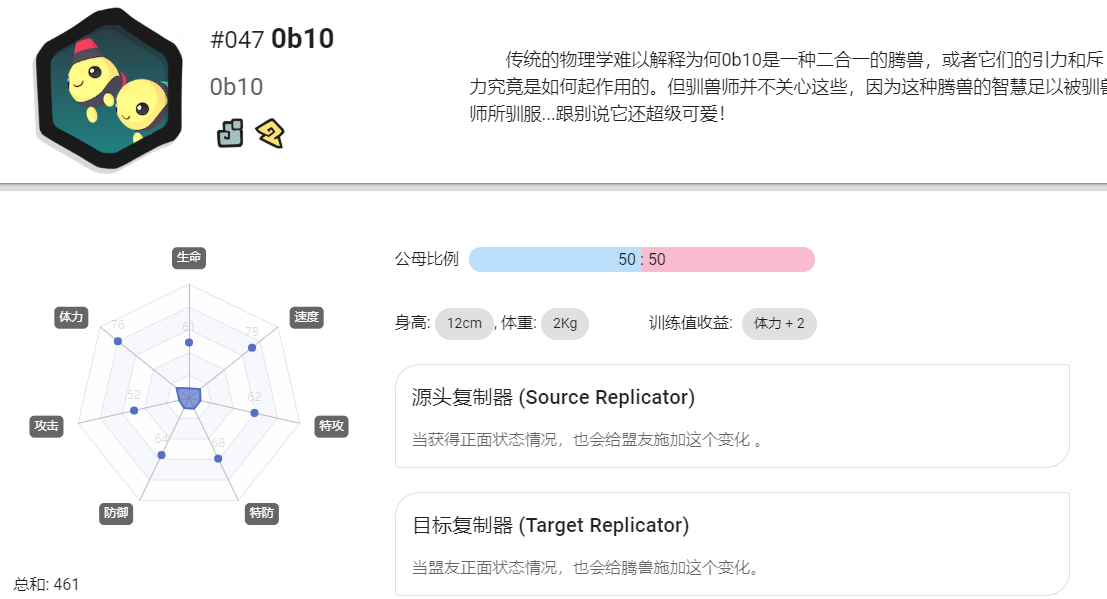1107x599 pixels.
Task: Click the 体力 stat label on radar
Action: point(71,317)
